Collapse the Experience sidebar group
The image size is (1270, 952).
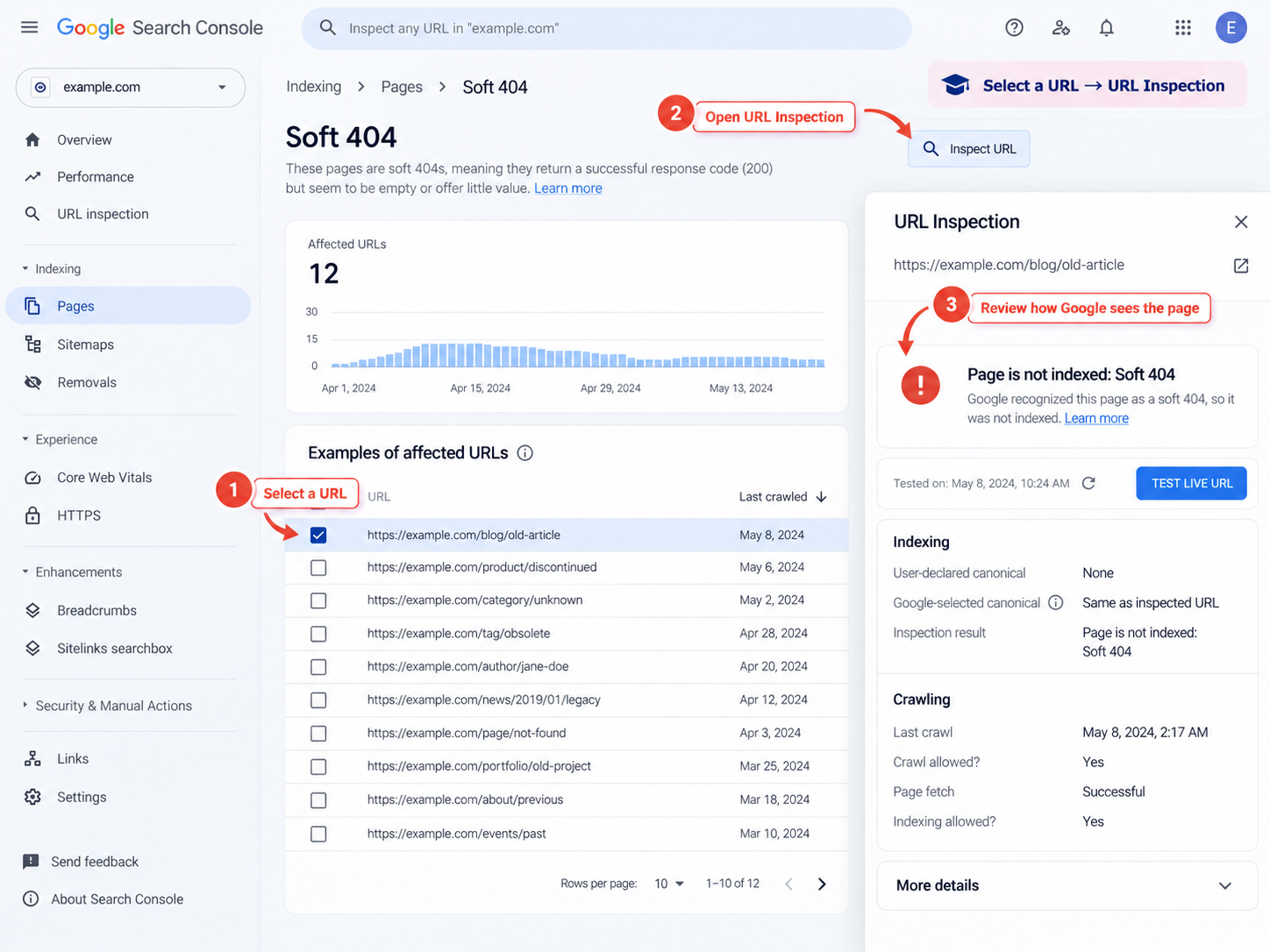tap(60, 439)
